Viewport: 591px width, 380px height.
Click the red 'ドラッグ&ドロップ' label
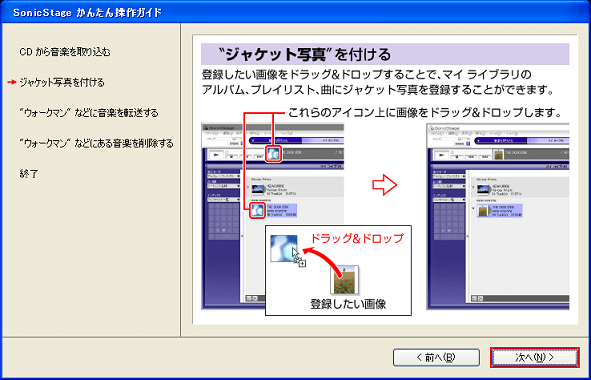pyautogui.click(x=357, y=238)
